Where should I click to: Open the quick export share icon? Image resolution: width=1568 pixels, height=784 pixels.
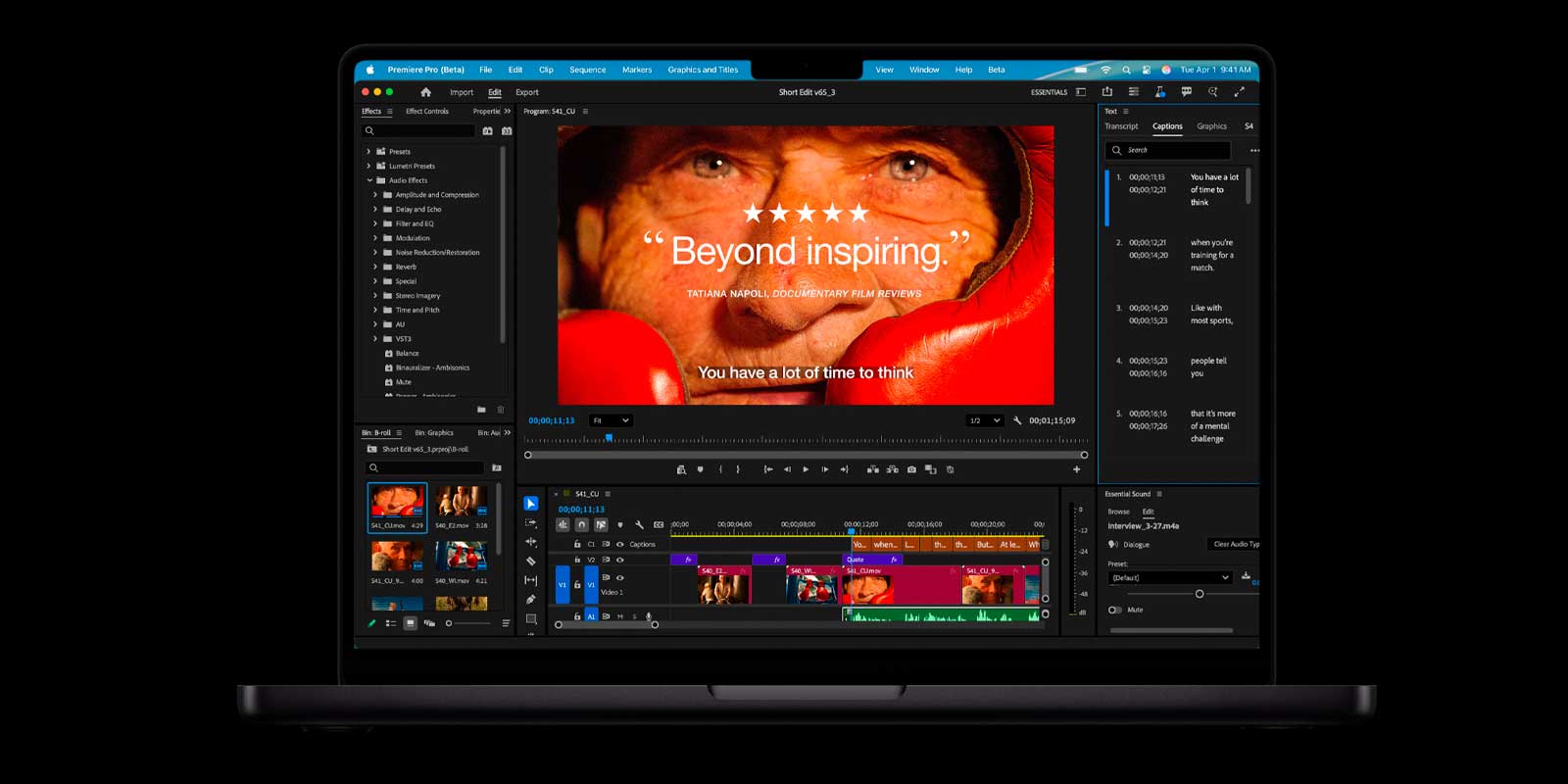1106,92
